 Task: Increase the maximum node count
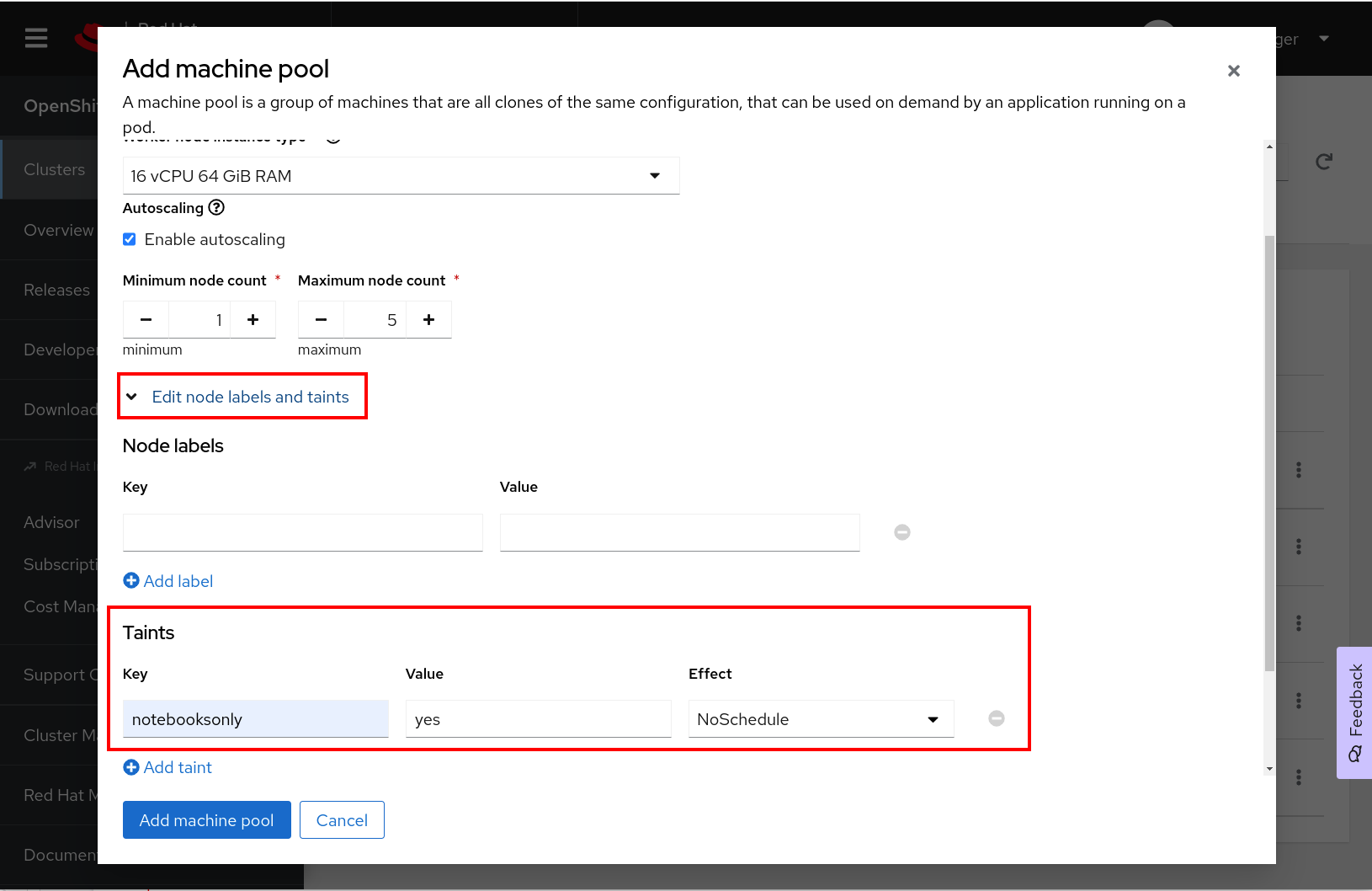pos(428,319)
